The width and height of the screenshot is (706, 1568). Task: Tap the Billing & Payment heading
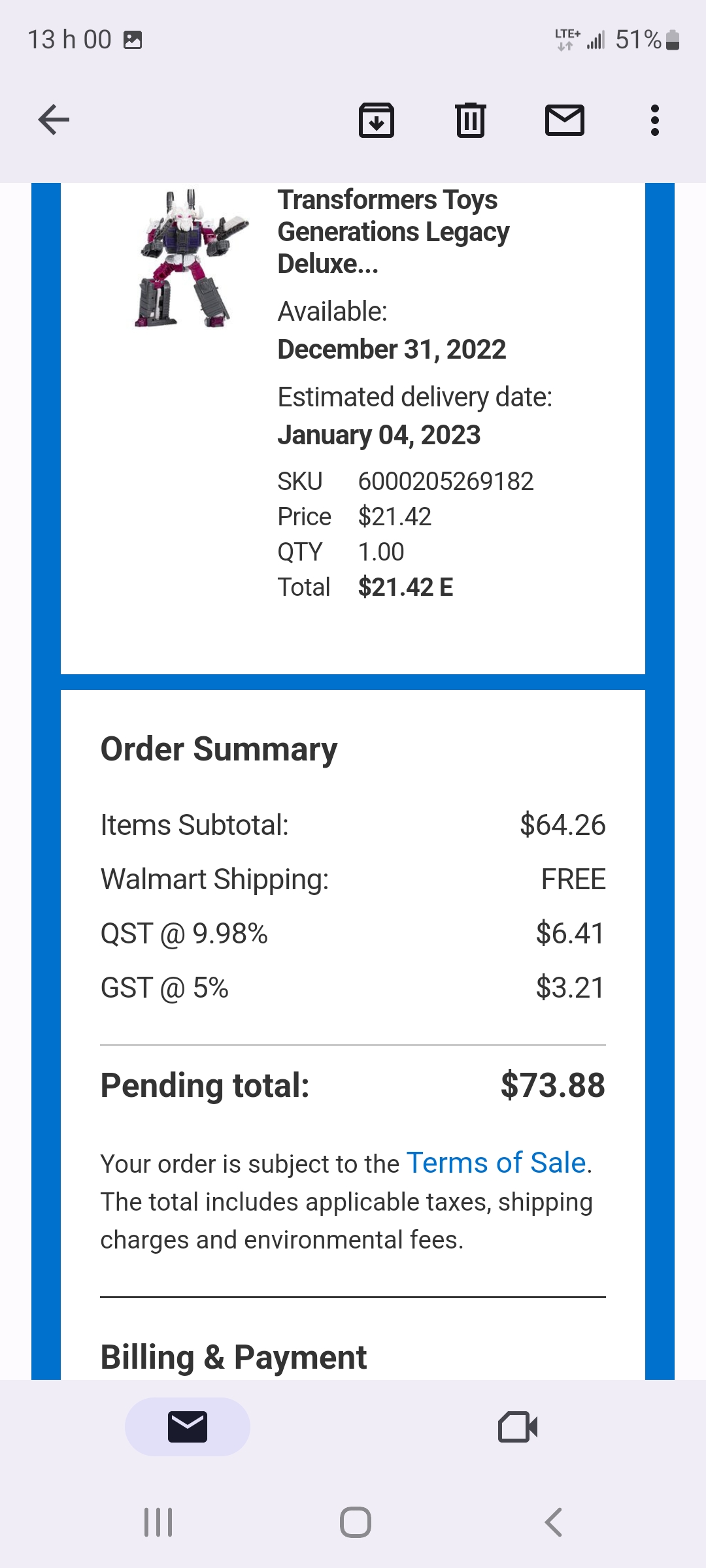[233, 1357]
